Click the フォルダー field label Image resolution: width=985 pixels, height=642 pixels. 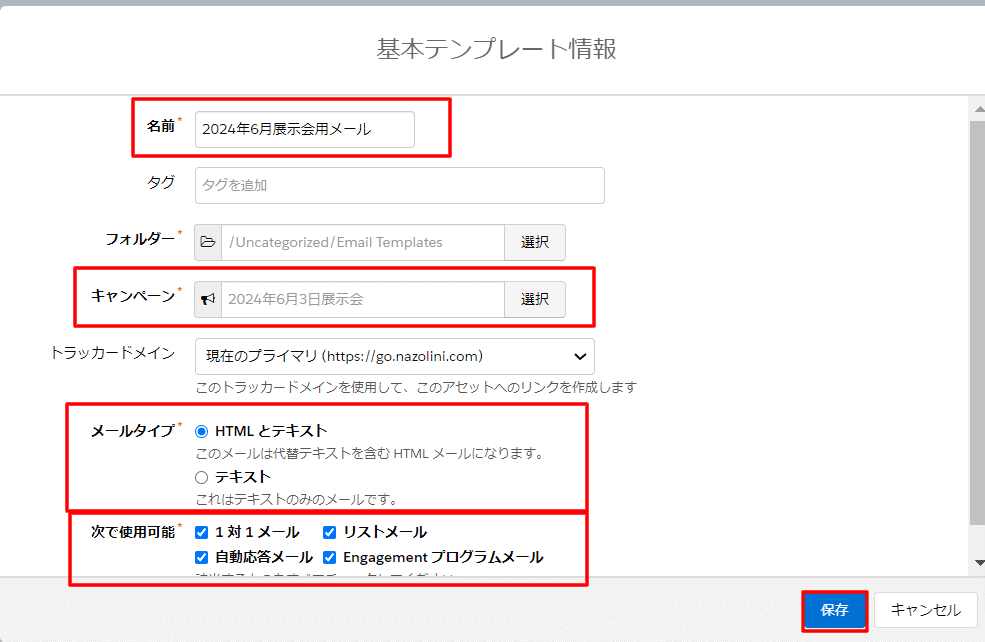[140, 239]
